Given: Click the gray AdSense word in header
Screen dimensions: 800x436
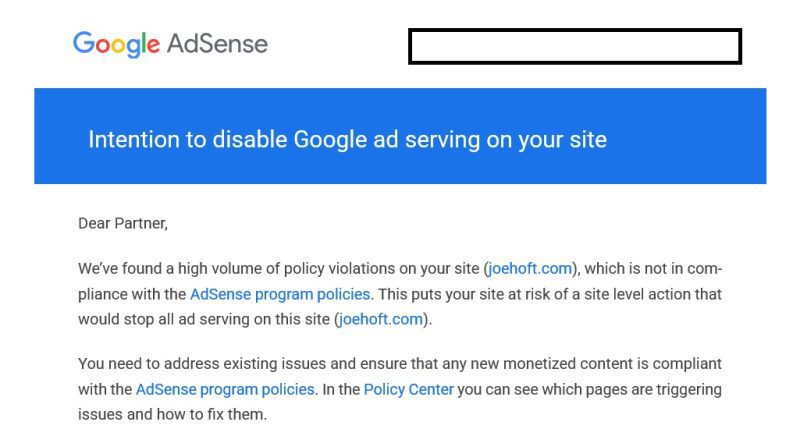Looking at the screenshot, I should 217,44.
